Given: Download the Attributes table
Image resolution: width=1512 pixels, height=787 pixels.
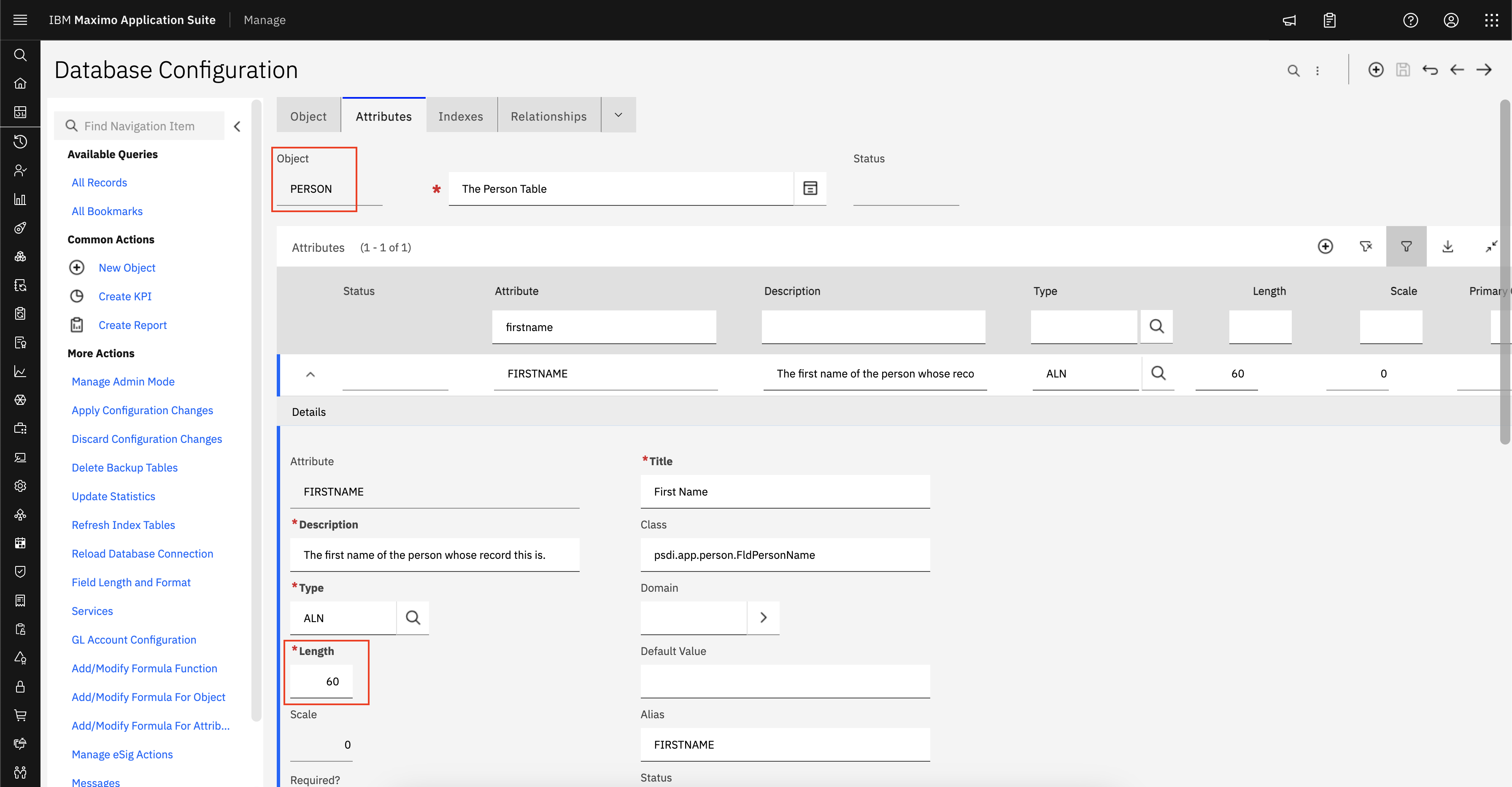Looking at the screenshot, I should coord(1447,246).
